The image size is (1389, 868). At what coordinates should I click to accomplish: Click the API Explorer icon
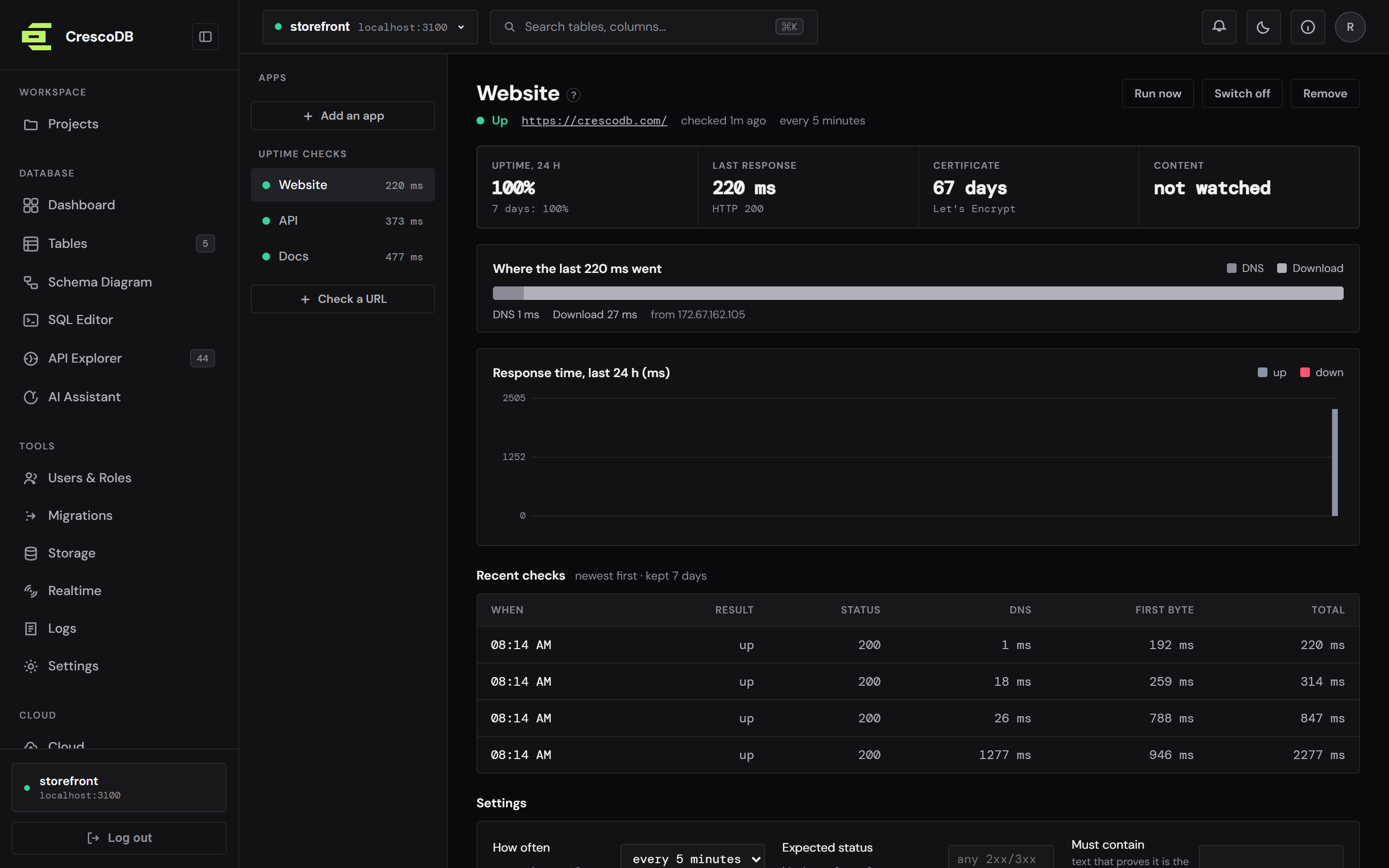click(x=30, y=358)
